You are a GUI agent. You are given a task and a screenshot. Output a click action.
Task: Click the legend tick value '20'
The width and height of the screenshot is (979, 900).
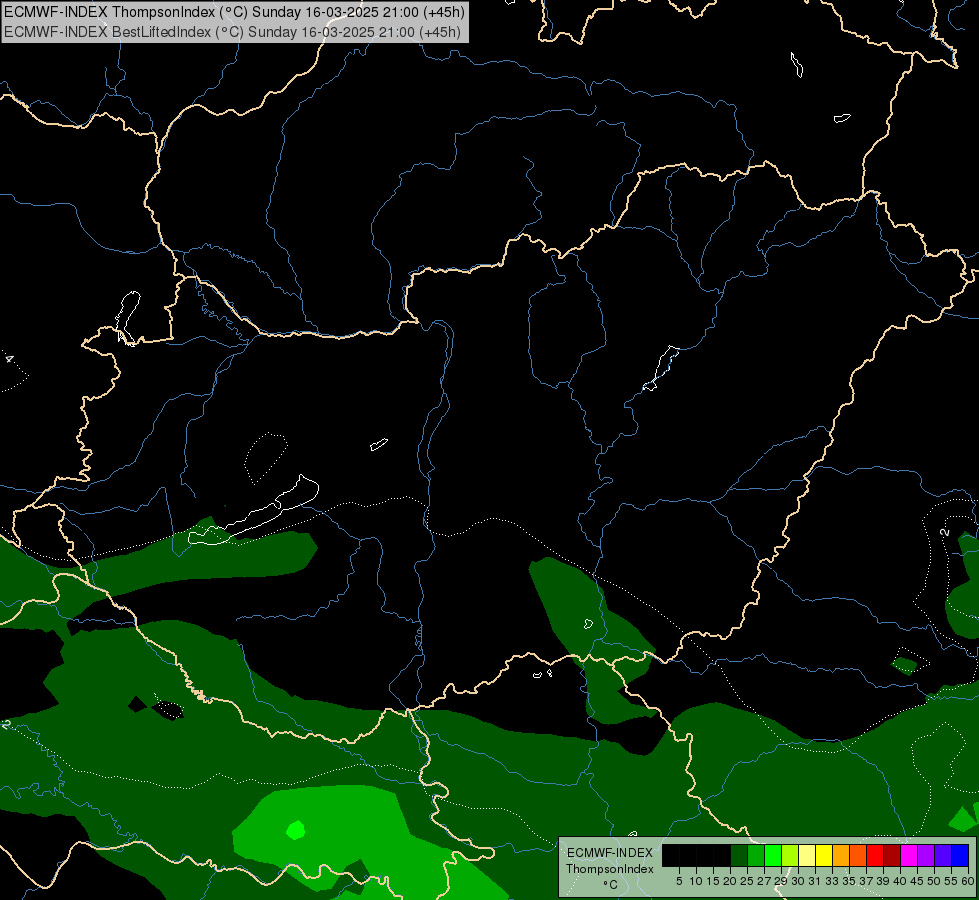point(730,881)
